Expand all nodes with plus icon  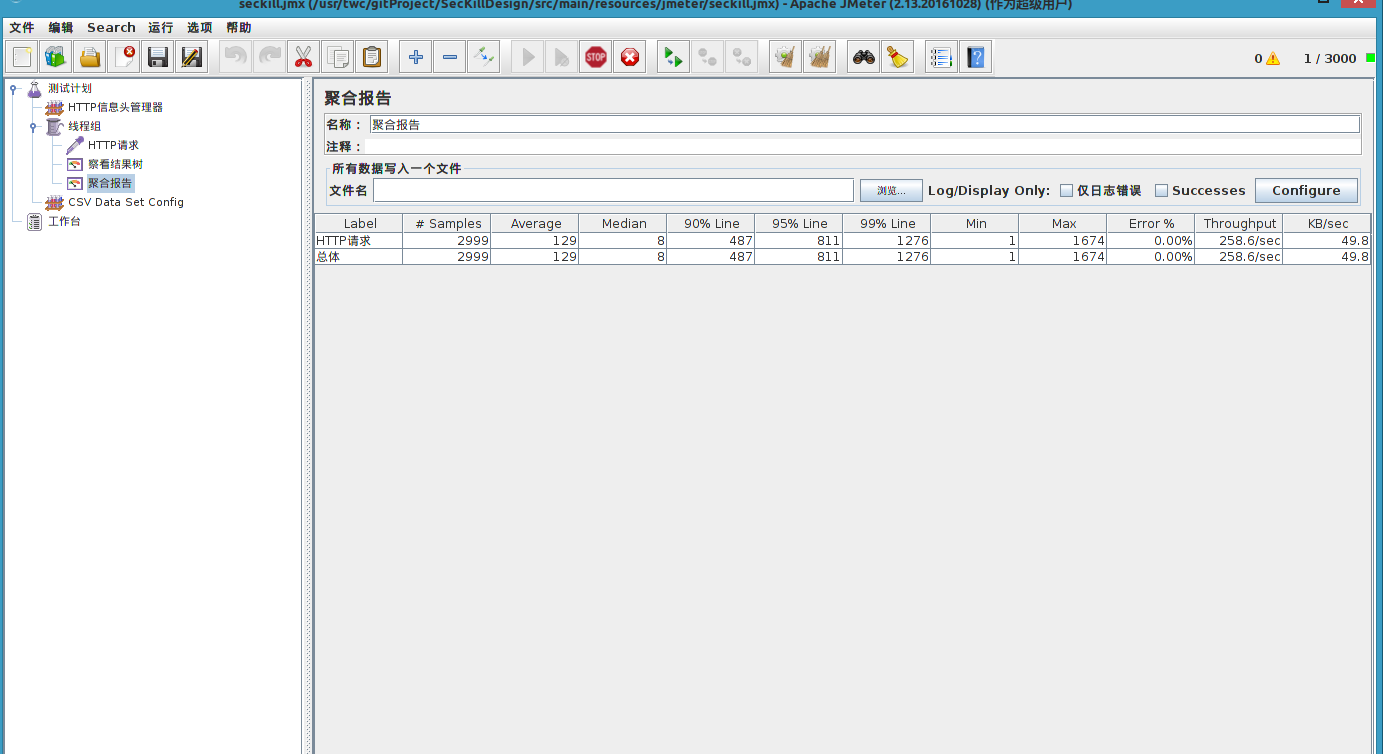(416, 57)
